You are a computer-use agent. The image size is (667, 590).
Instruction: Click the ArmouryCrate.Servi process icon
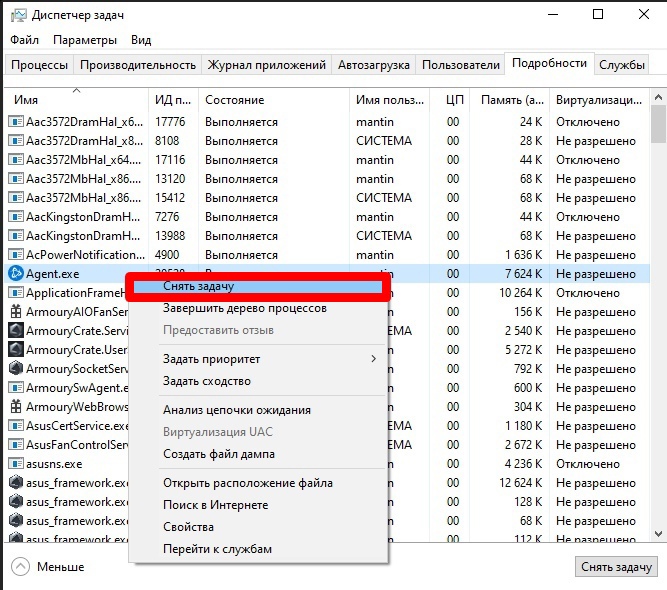tap(16, 331)
